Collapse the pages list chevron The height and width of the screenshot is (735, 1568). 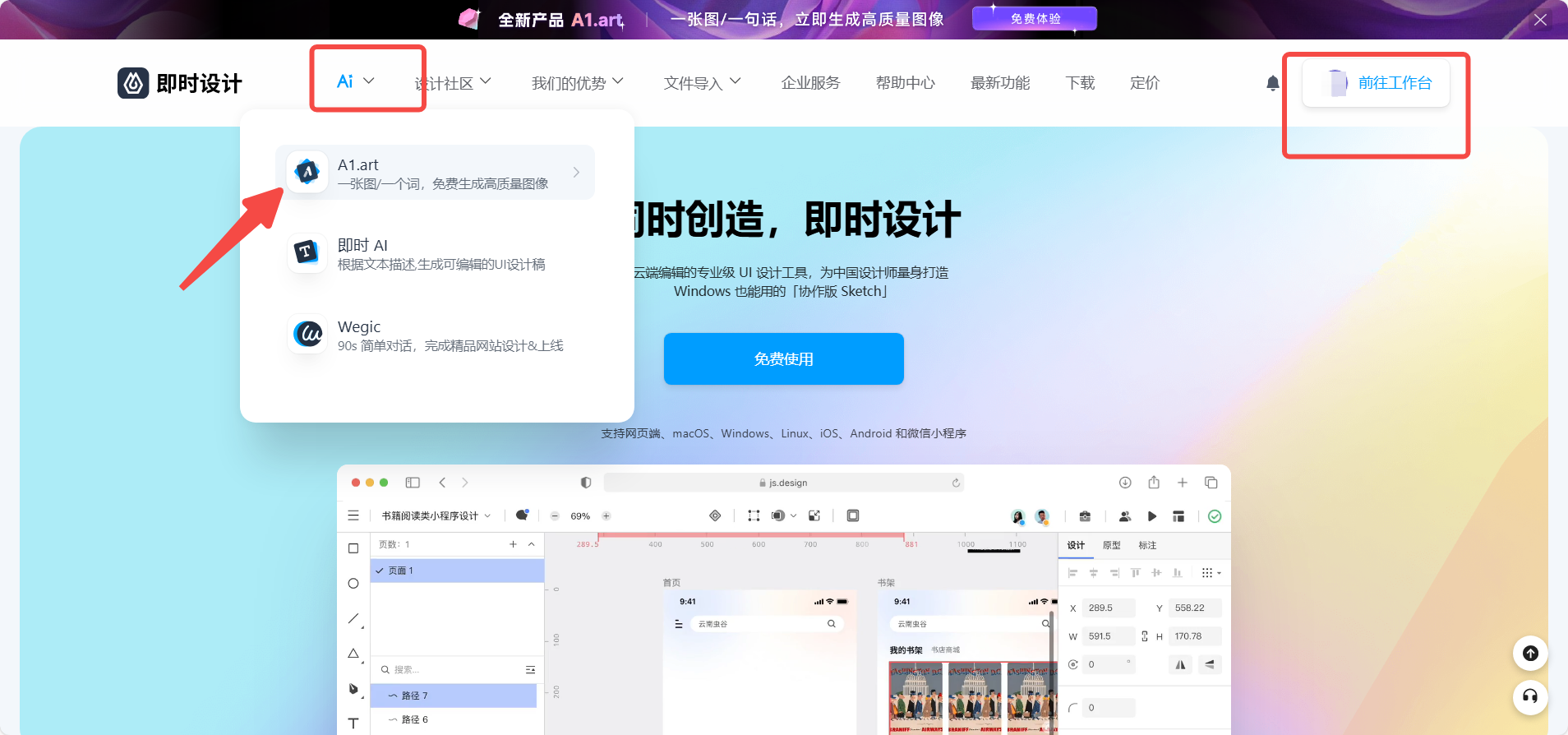(532, 544)
